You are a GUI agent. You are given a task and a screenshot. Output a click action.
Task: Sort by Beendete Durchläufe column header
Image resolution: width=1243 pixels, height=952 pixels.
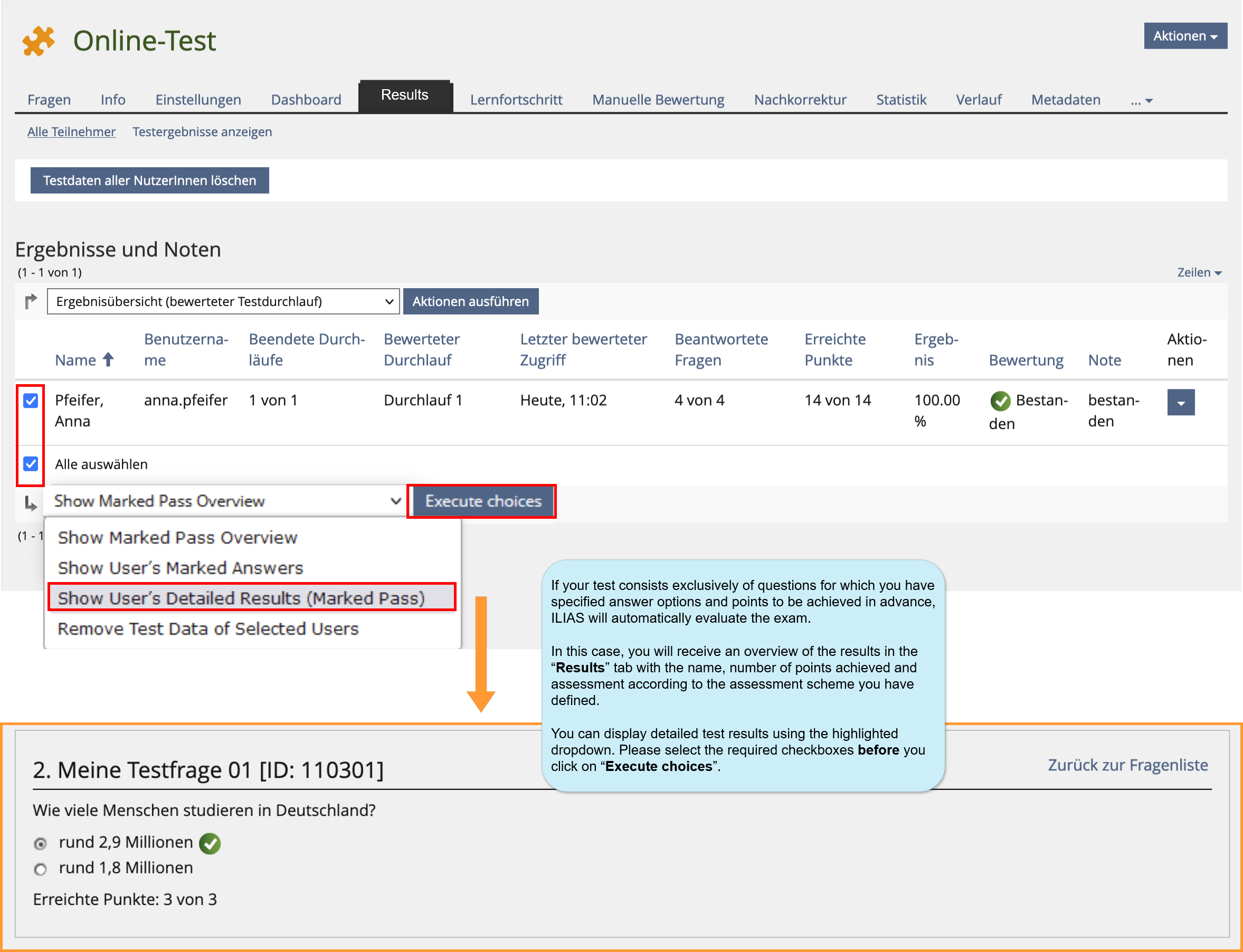(307, 350)
